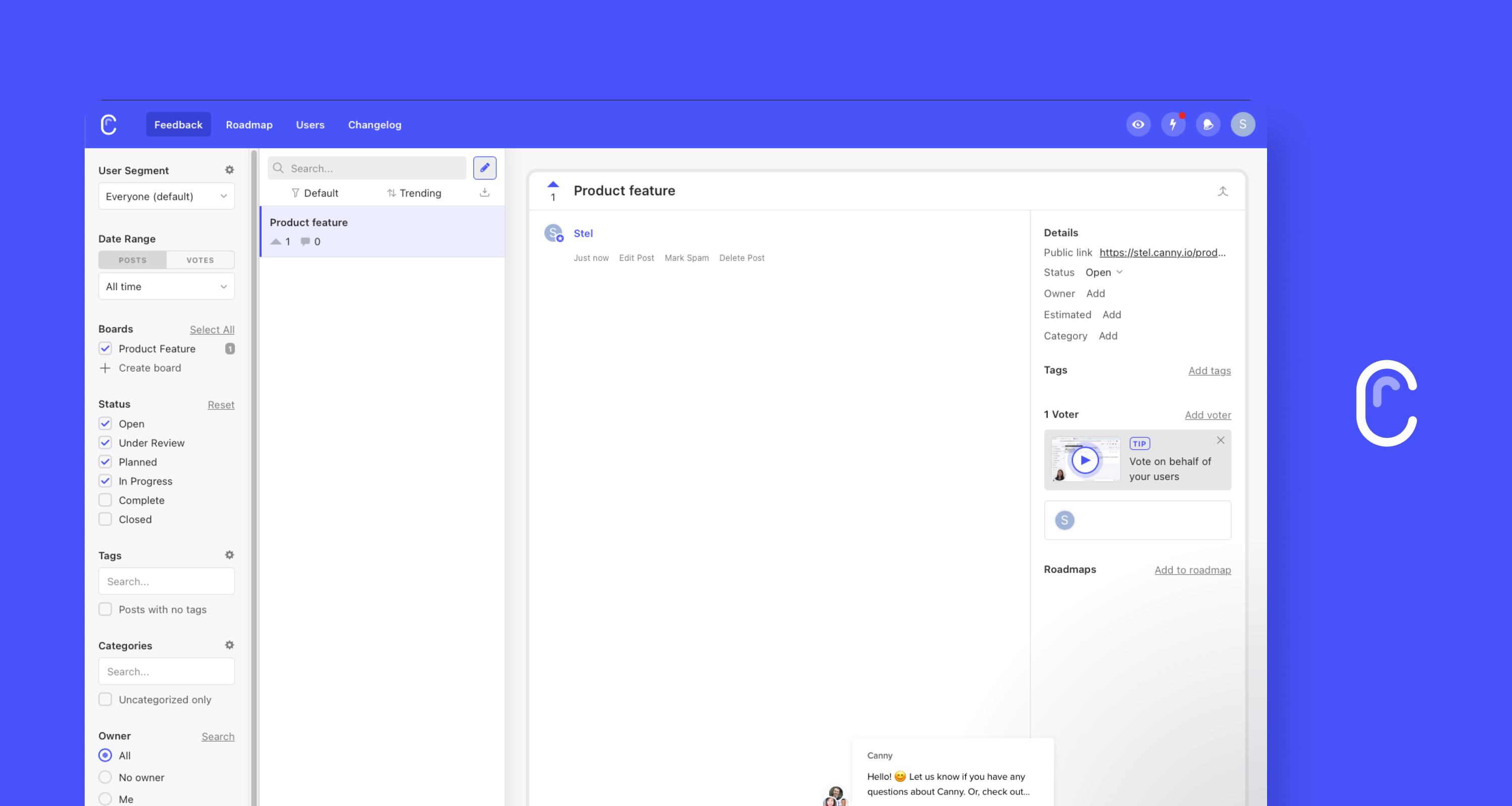Open the Categories settings gear

[229, 645]
